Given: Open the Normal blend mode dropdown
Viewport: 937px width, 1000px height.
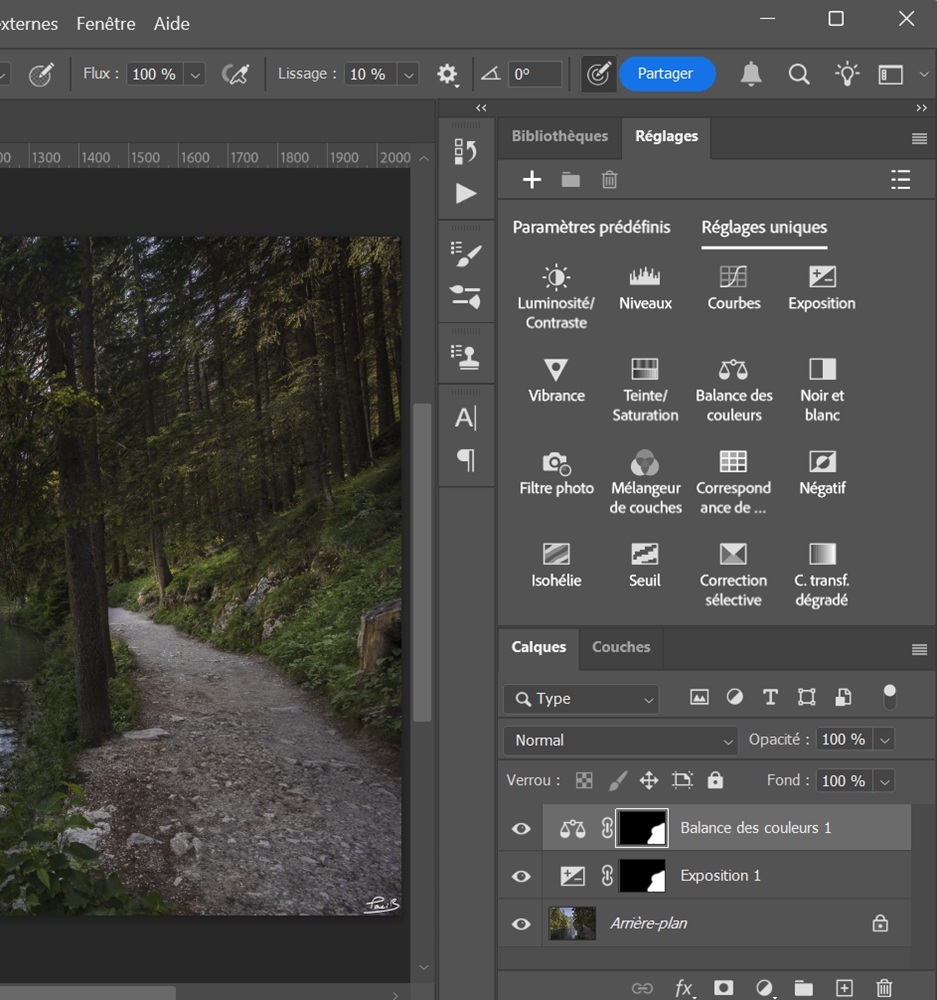Looking at the screenshot, I should 621,740.
